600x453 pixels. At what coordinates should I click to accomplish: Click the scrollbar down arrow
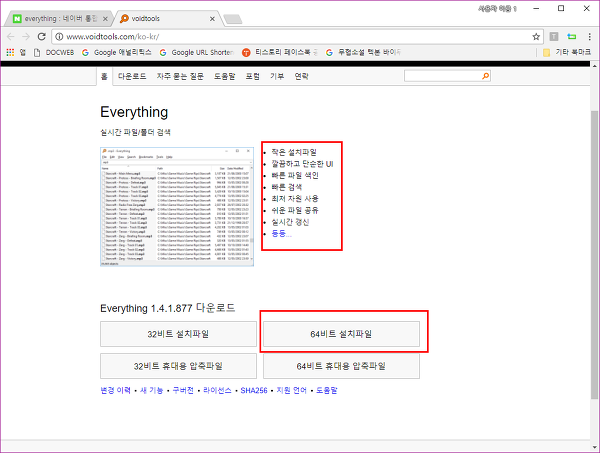point(595,446)
